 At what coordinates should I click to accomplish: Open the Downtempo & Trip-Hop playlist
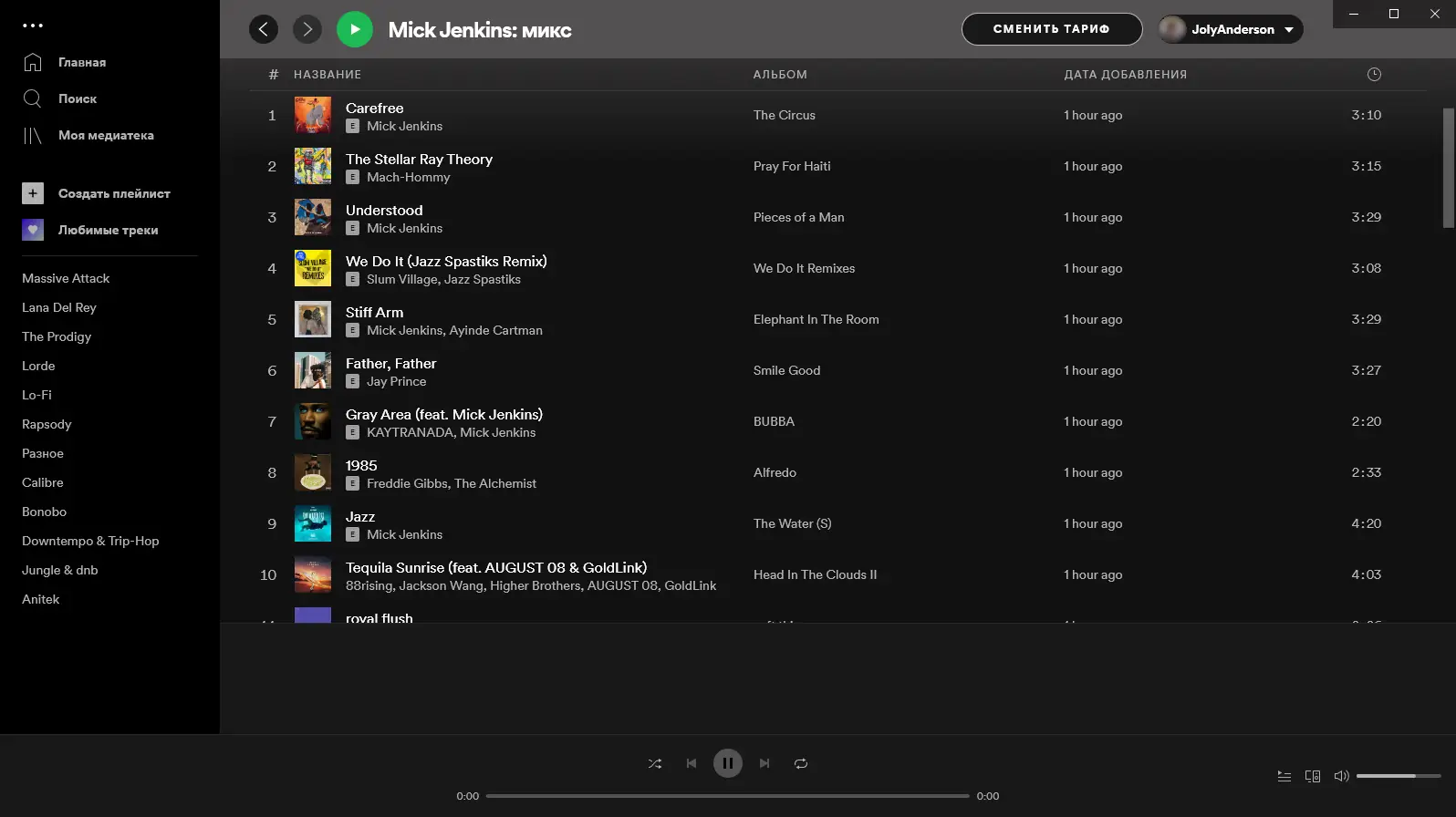(x=90, y=541)
